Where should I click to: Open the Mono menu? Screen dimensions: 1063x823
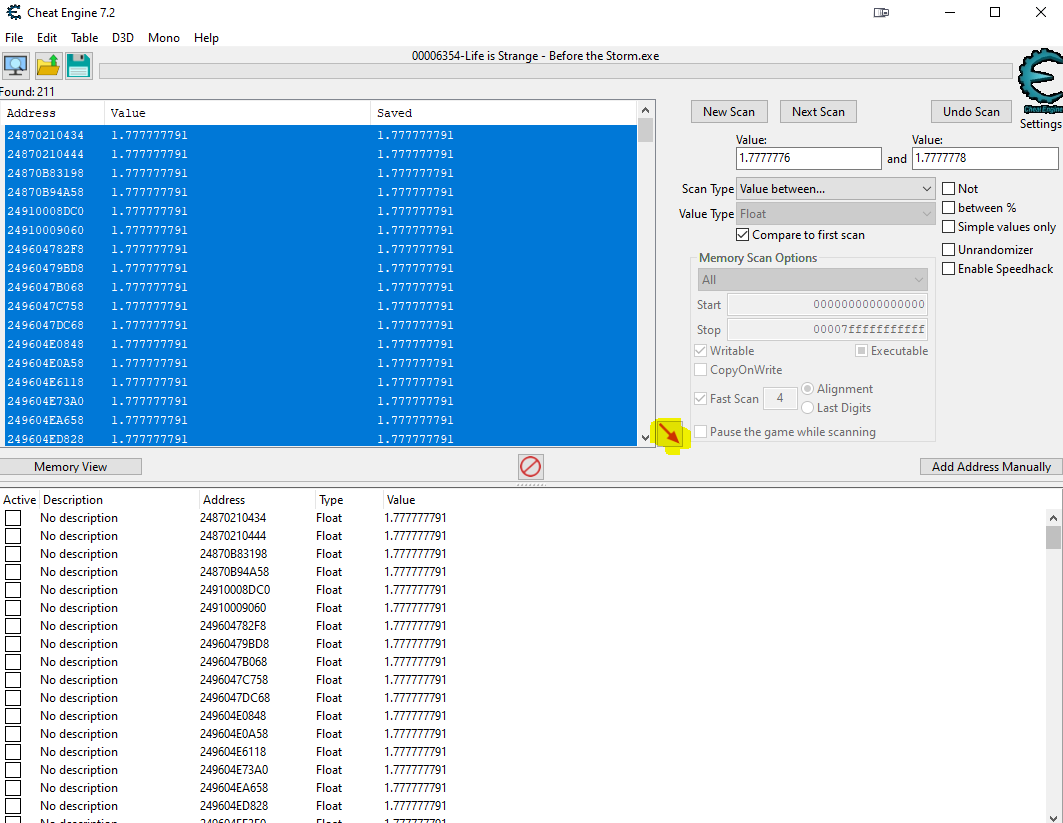(164, 38)
